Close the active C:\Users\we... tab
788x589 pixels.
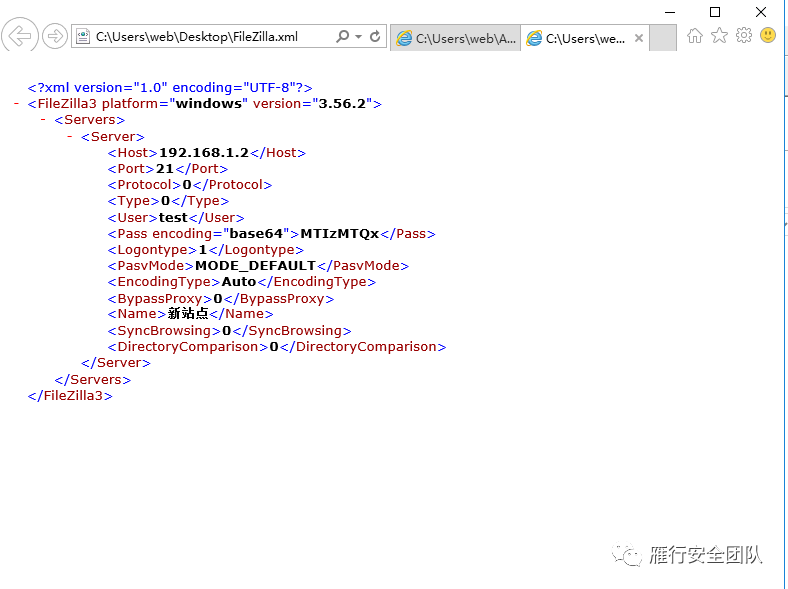[639, 38]
